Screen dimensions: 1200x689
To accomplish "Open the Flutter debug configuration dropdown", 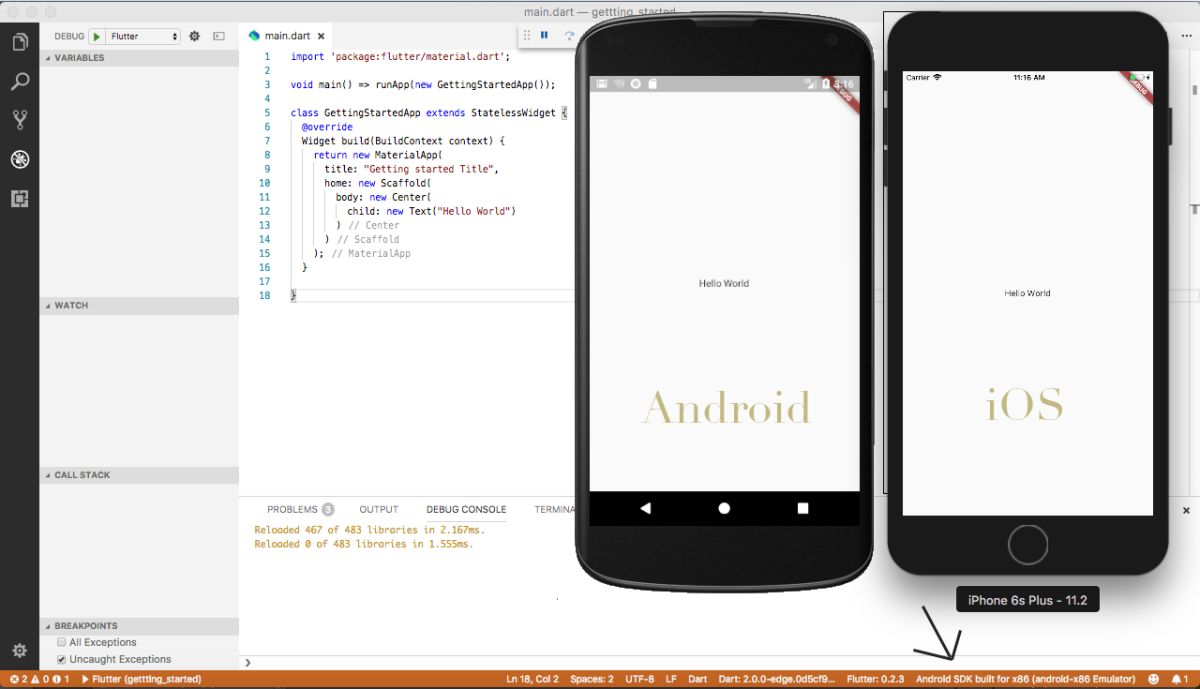I will click(143, 36).
